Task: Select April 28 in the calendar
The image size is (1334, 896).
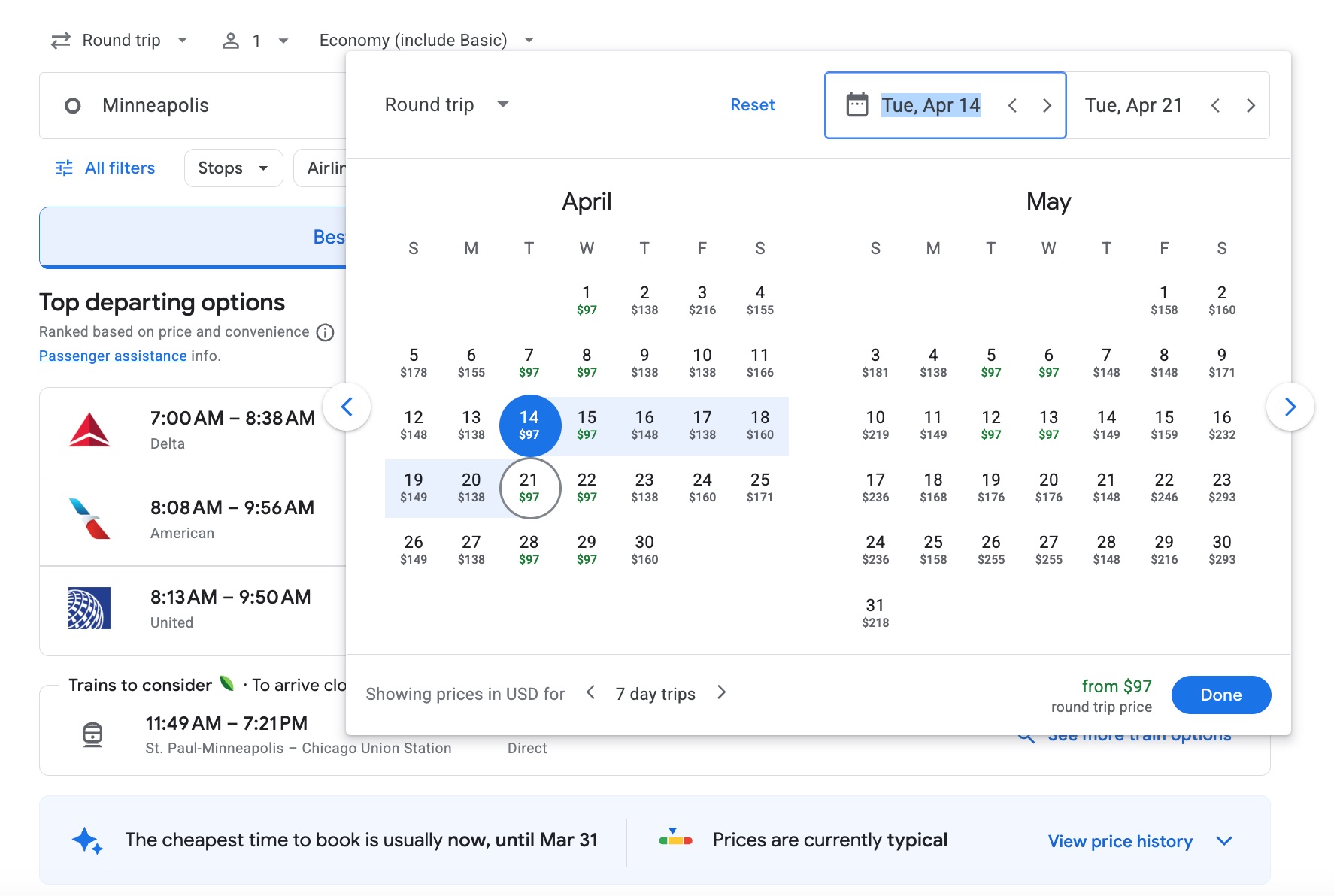Action: (x=529, y=549)
